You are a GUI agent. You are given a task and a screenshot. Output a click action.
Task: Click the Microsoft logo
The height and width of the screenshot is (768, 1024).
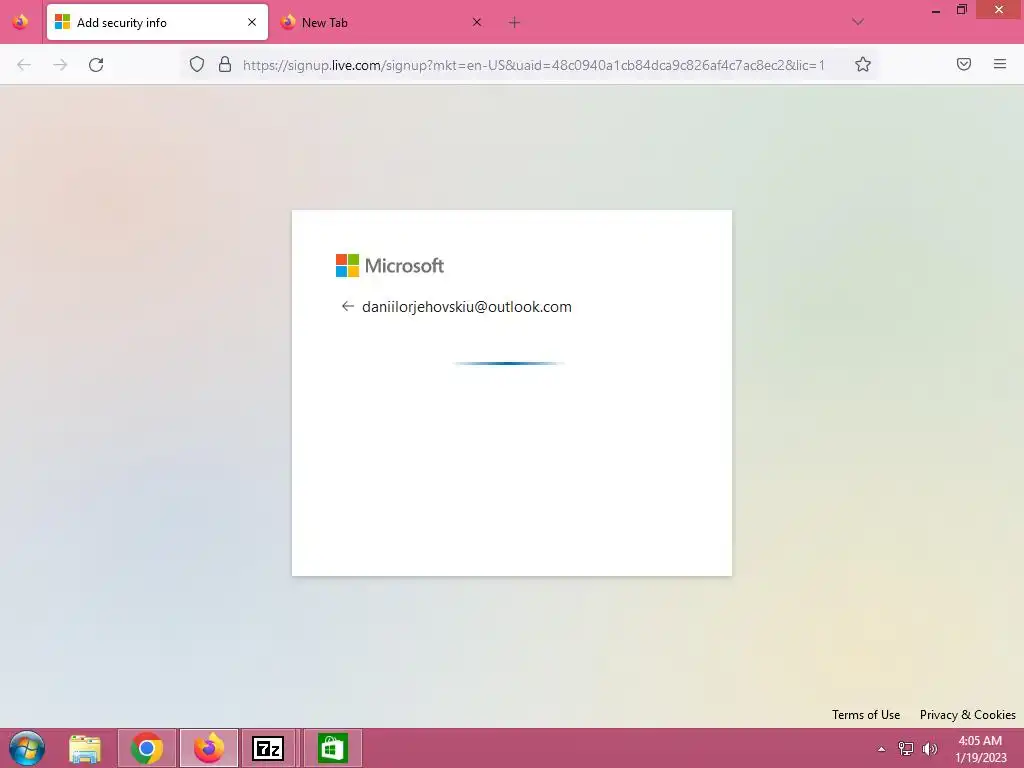pos(390,266)
